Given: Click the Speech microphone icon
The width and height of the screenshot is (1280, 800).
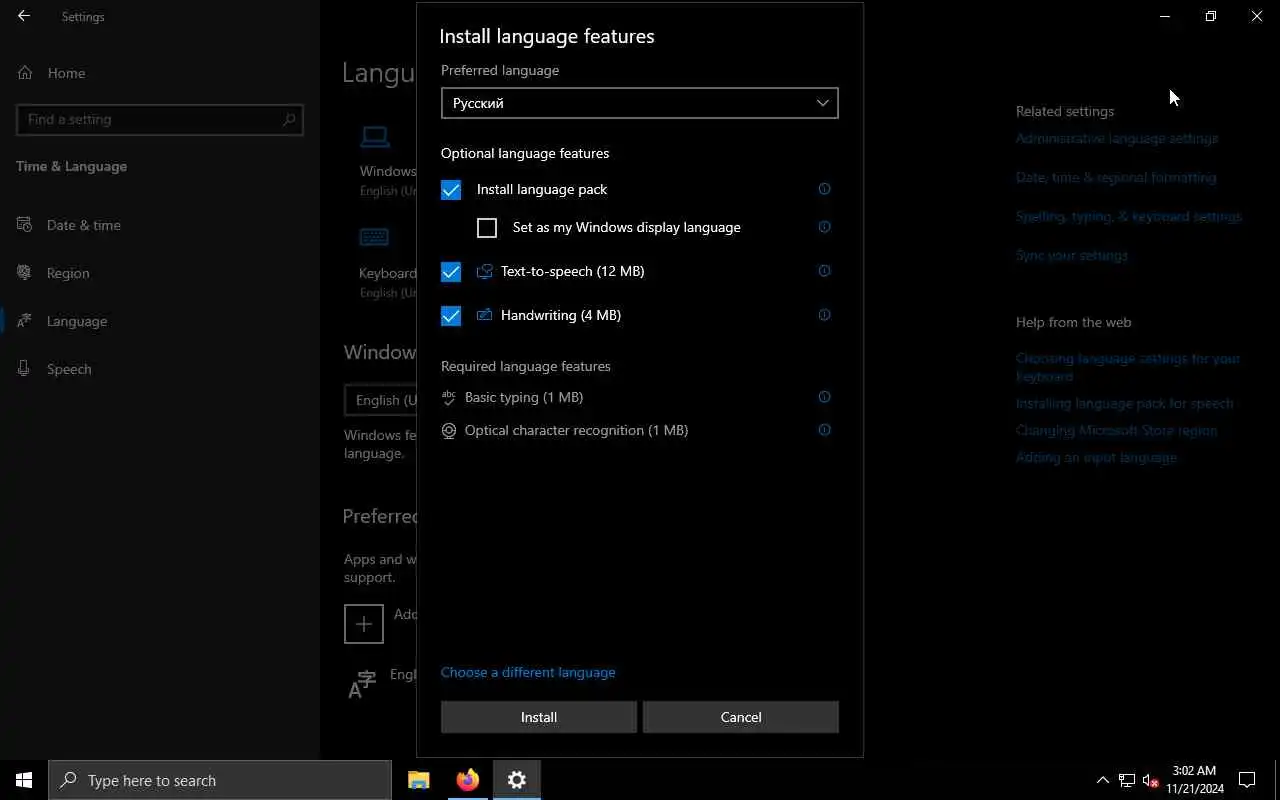Looking at the screenshot, I should (25, 369).
